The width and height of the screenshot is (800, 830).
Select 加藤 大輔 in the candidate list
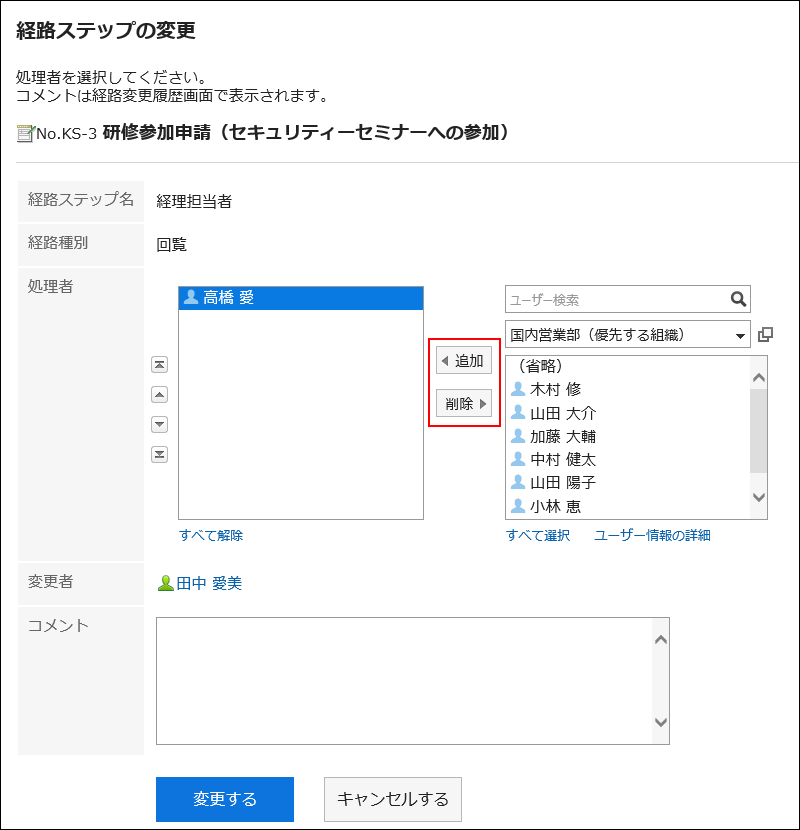click(x=628, y=436)
